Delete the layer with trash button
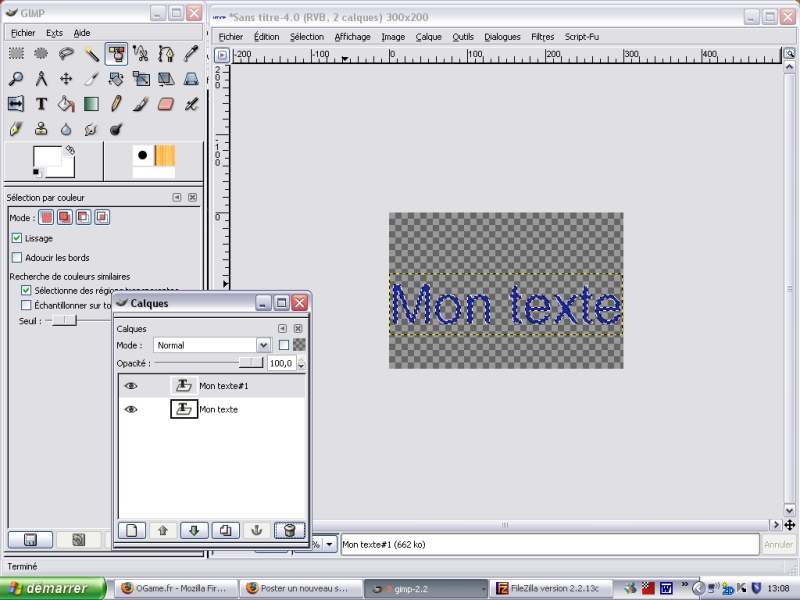Screen dimensions: 800x600 (x=289, y=531)
